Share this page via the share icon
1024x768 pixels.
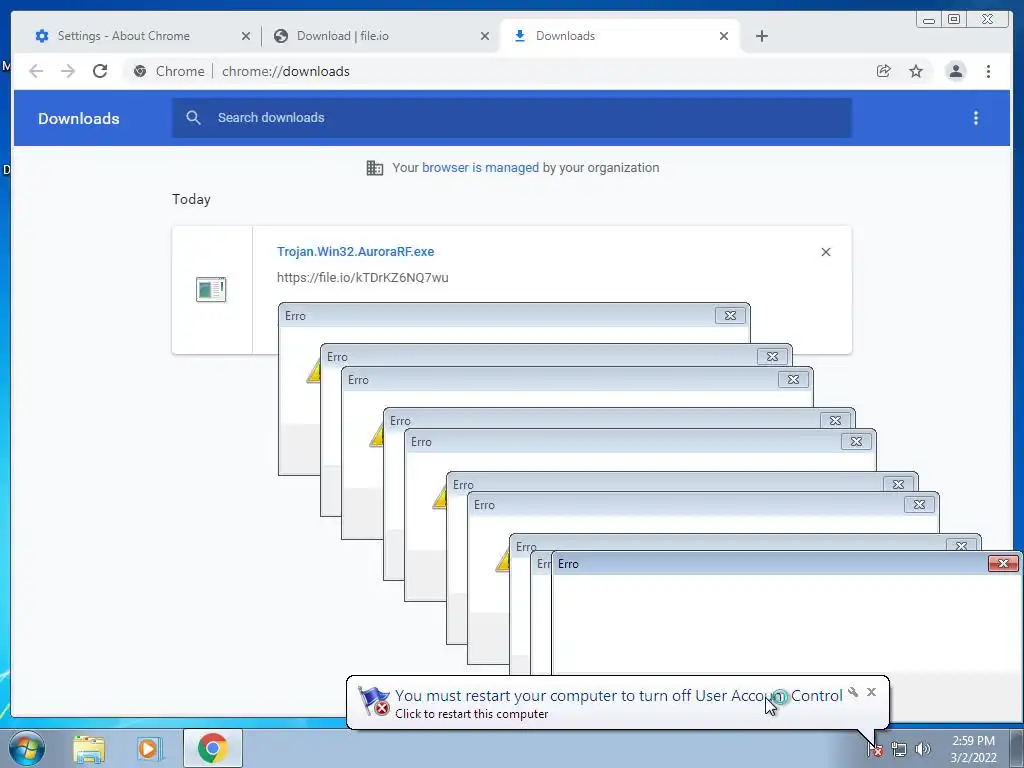(884, 71)
